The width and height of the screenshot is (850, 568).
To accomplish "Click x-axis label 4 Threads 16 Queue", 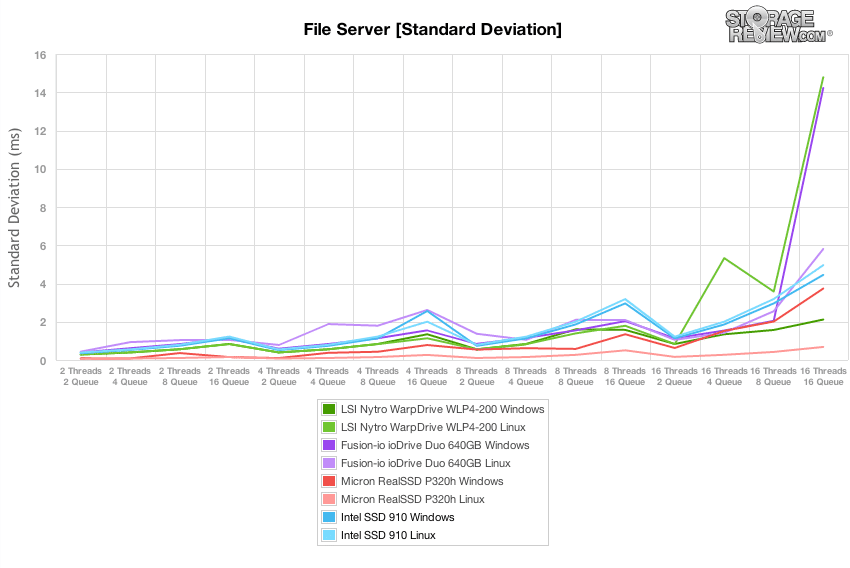I will pos(427,377).
